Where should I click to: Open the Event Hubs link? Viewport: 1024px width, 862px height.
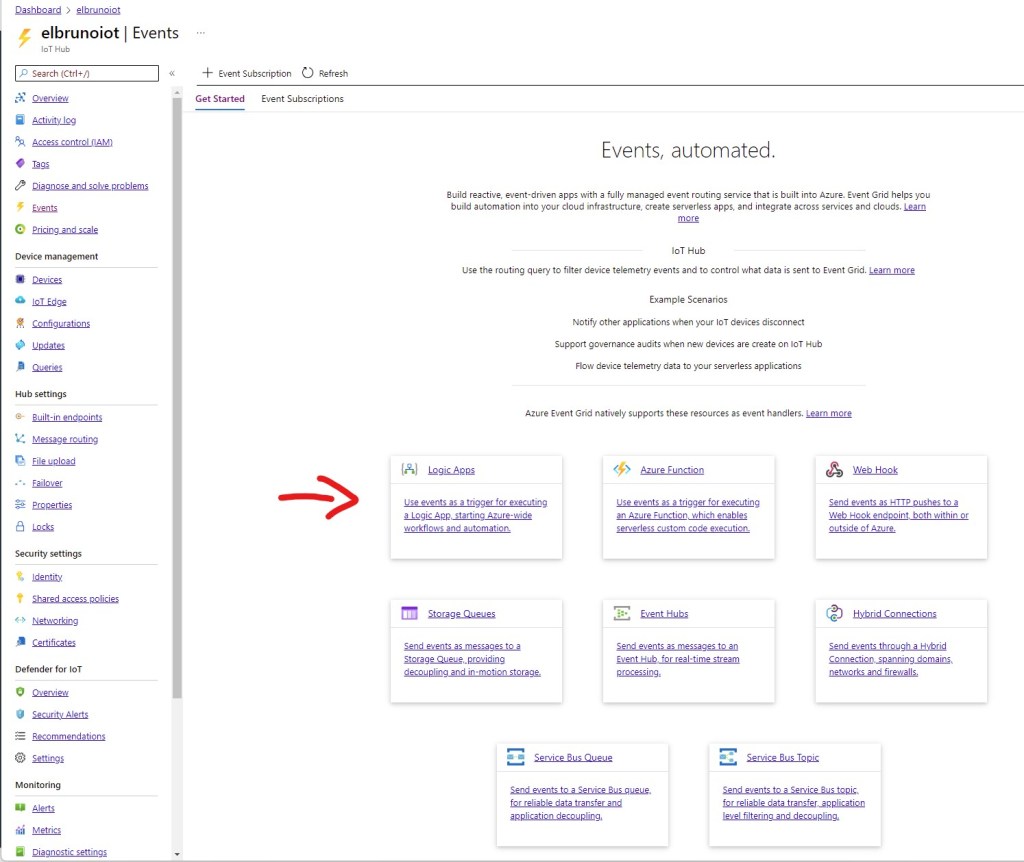pos(664,613)
